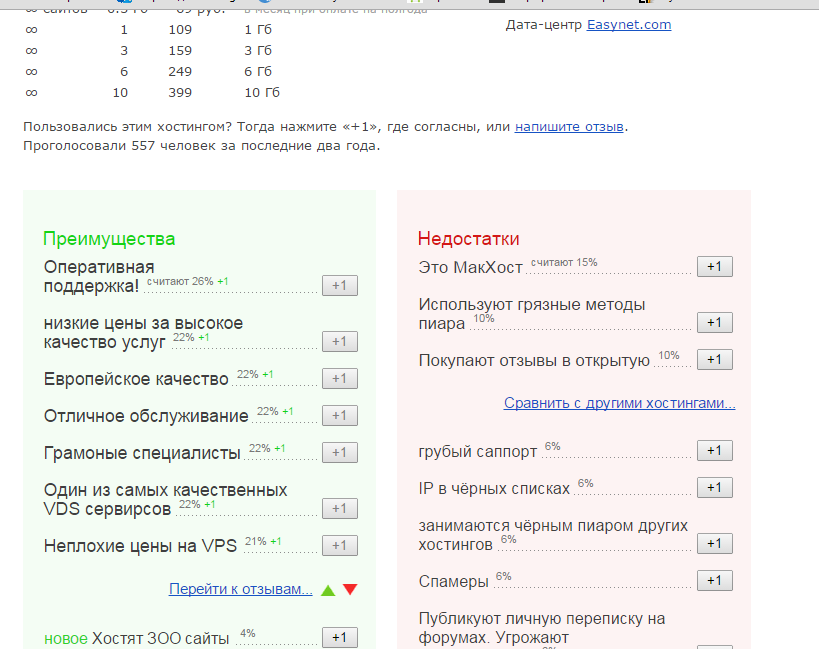Vote +1 for 'Грамоные специалисты'

coord(340,453)
